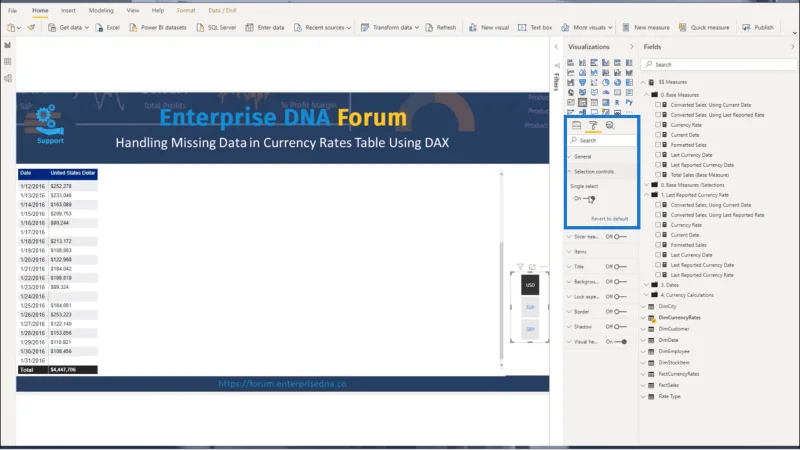
Task: Enable the Shadow switch
Action: point(620,327)
